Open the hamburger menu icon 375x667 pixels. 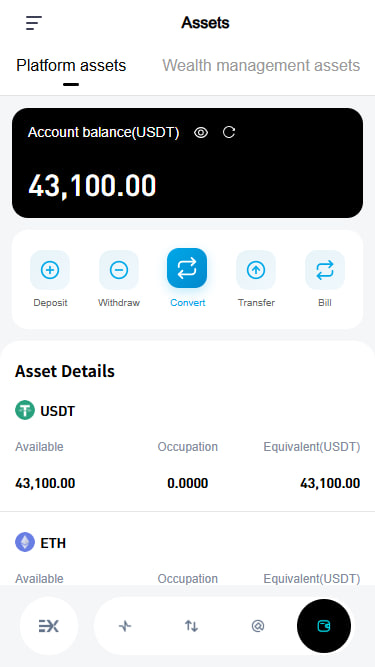coord(34,23)
